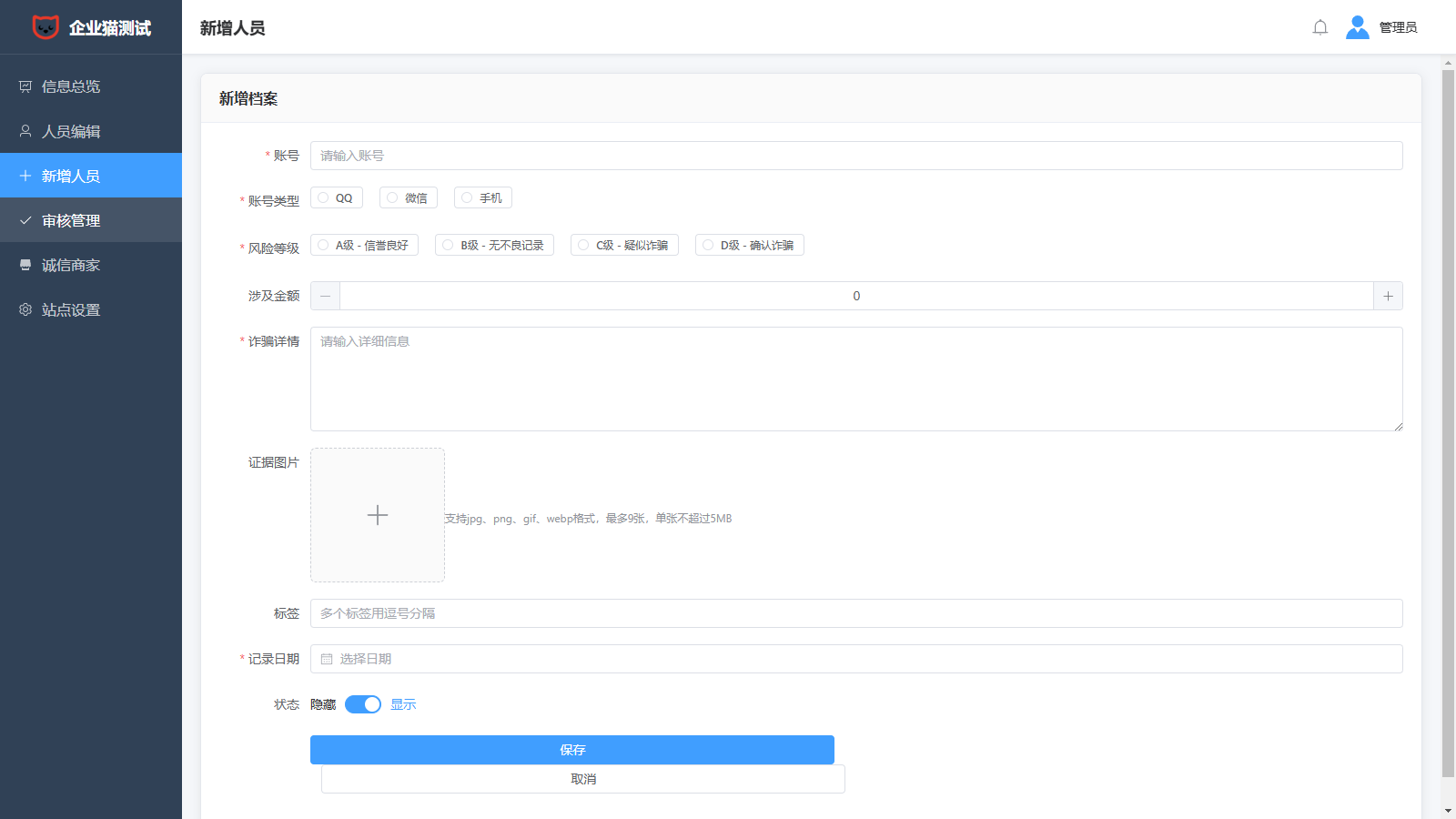Open 站点设置 via the gear icon

click(x=25, y=309)
